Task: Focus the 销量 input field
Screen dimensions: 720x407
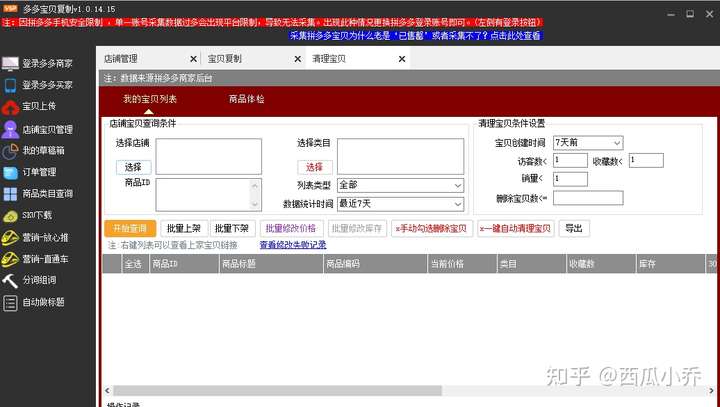Action: click(x=570, y=179)
